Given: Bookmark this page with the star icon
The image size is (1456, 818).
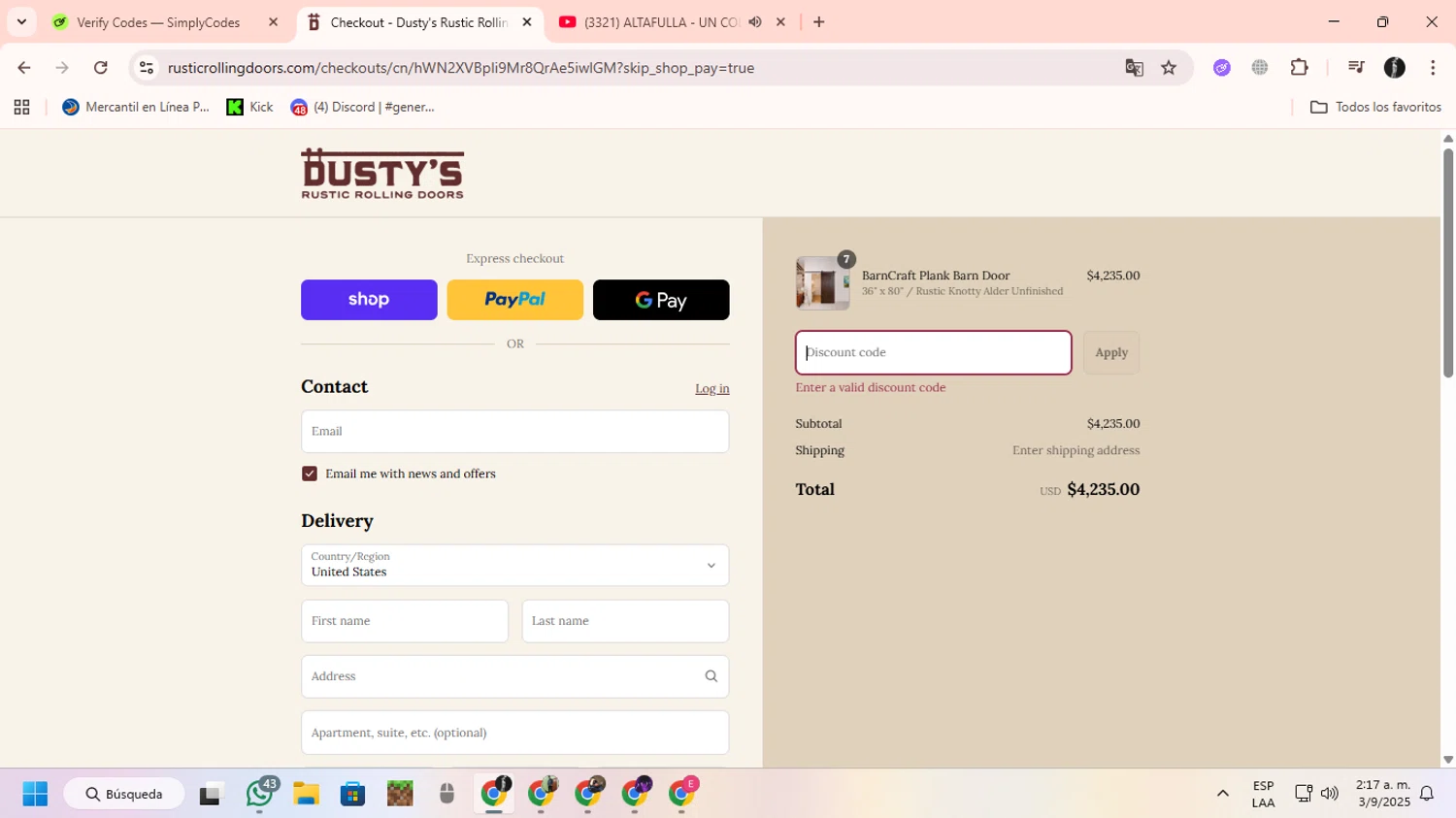Looking at the screenshot, I should coord(1169,68).
